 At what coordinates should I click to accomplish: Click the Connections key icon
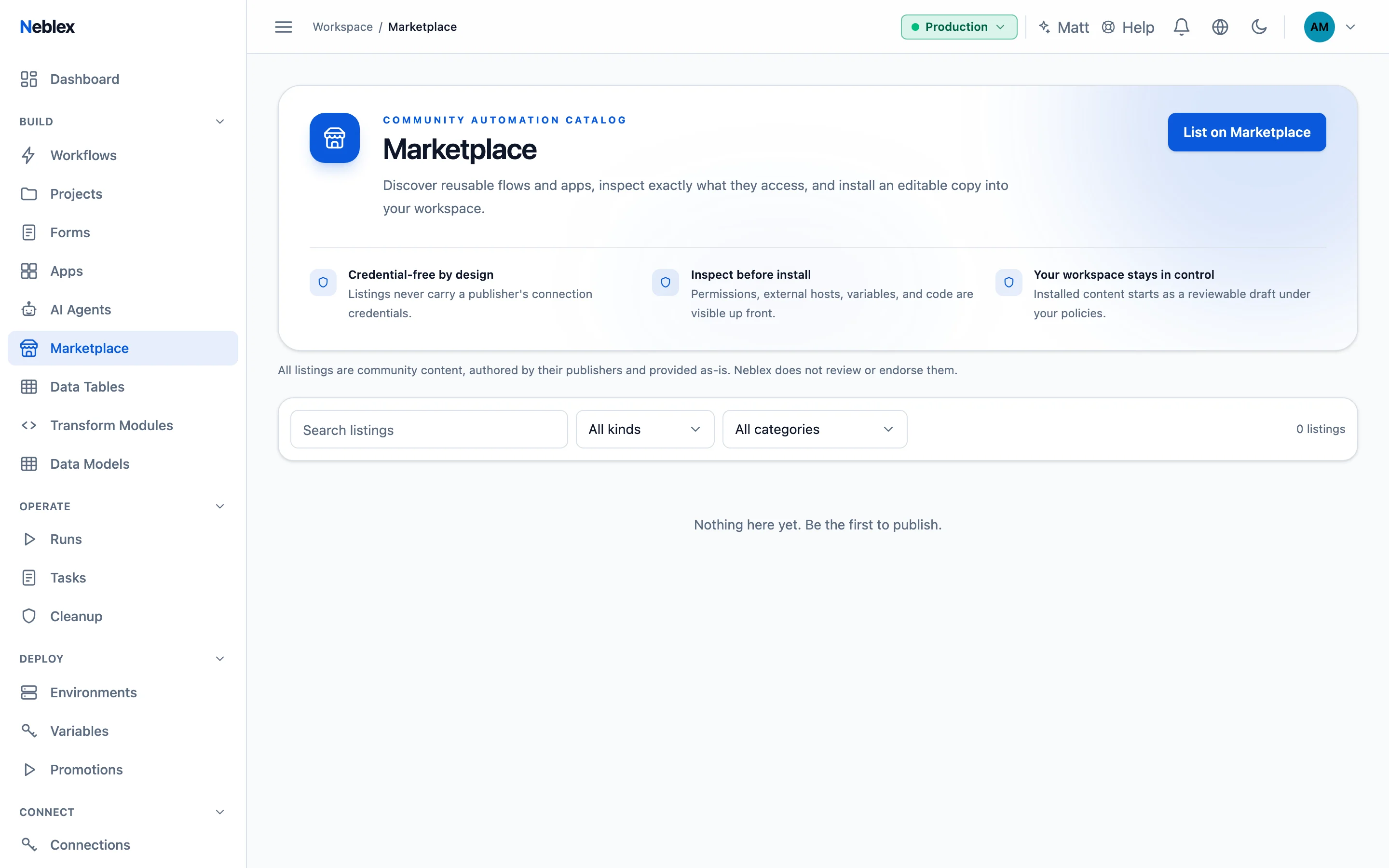click(x=29, y=844)
